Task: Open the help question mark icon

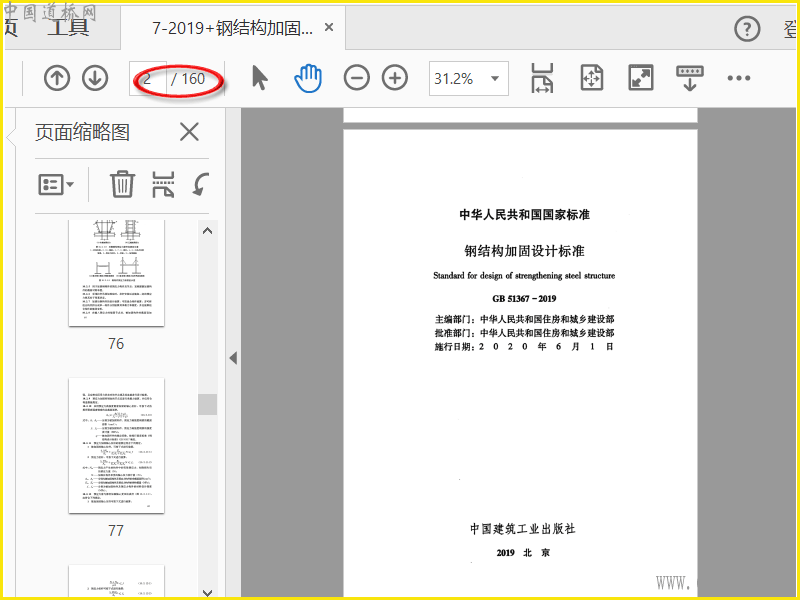Action: (x=747, y=29)
